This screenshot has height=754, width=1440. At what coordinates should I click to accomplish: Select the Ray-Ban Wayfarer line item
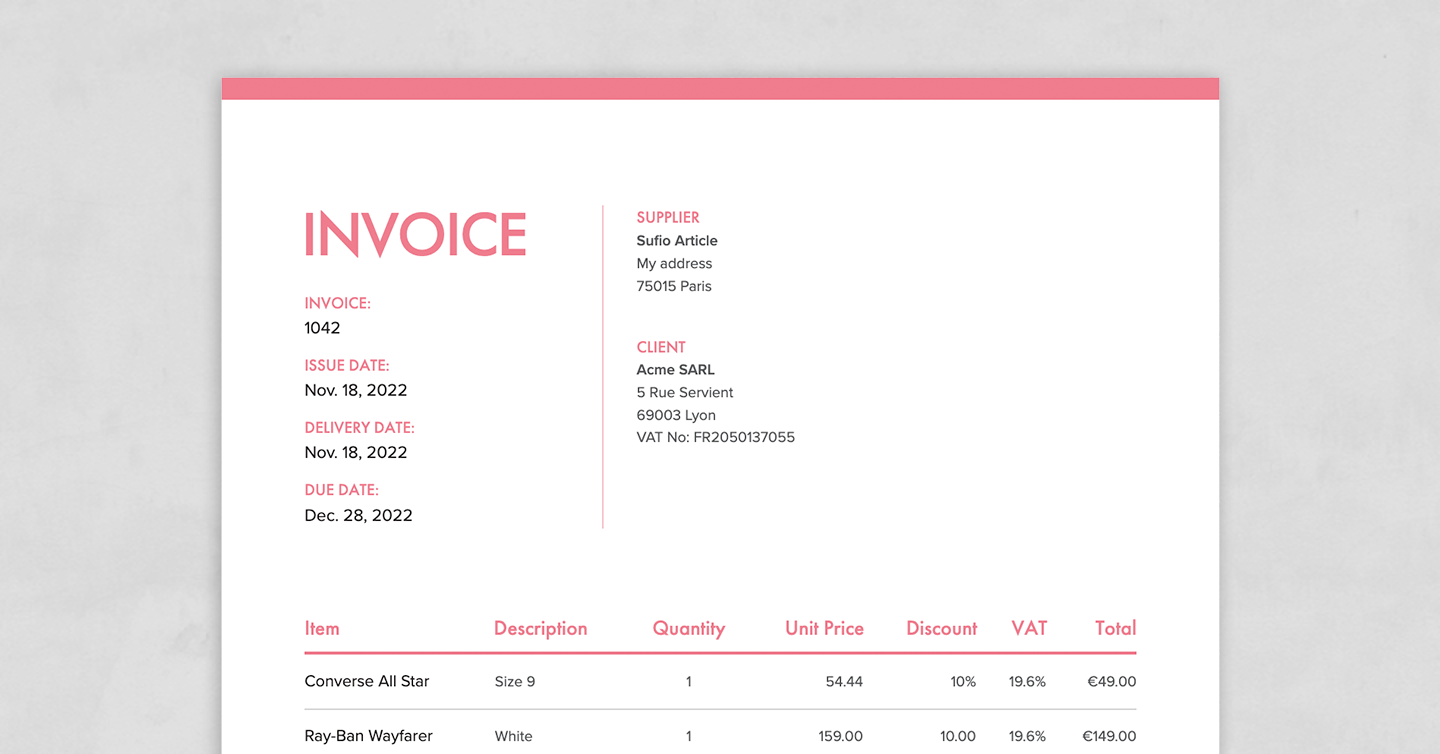[x=368, y=736]
